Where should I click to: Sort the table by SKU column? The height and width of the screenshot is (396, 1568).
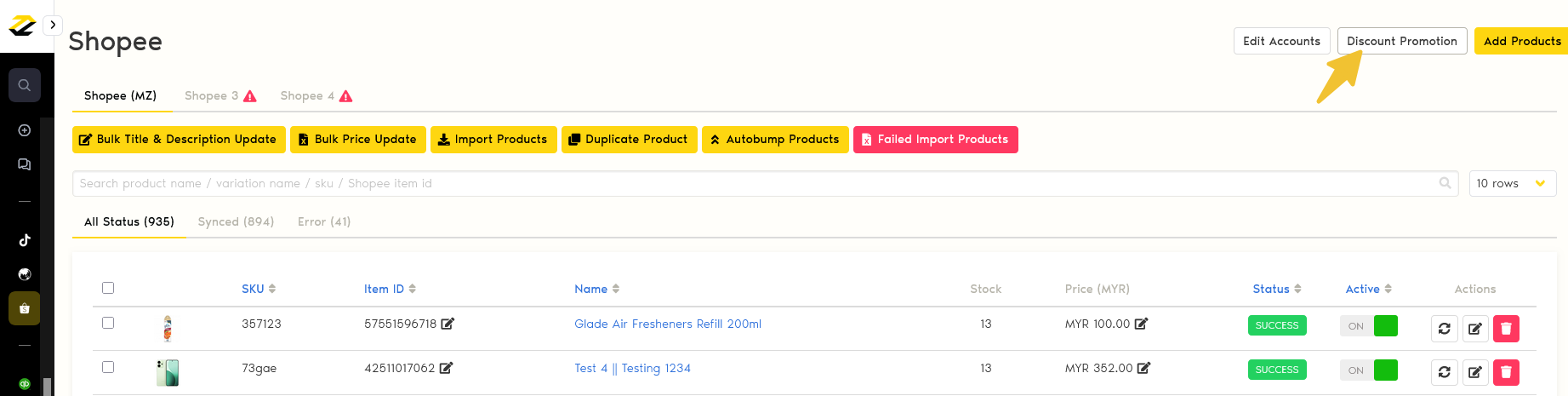(258, 289)
